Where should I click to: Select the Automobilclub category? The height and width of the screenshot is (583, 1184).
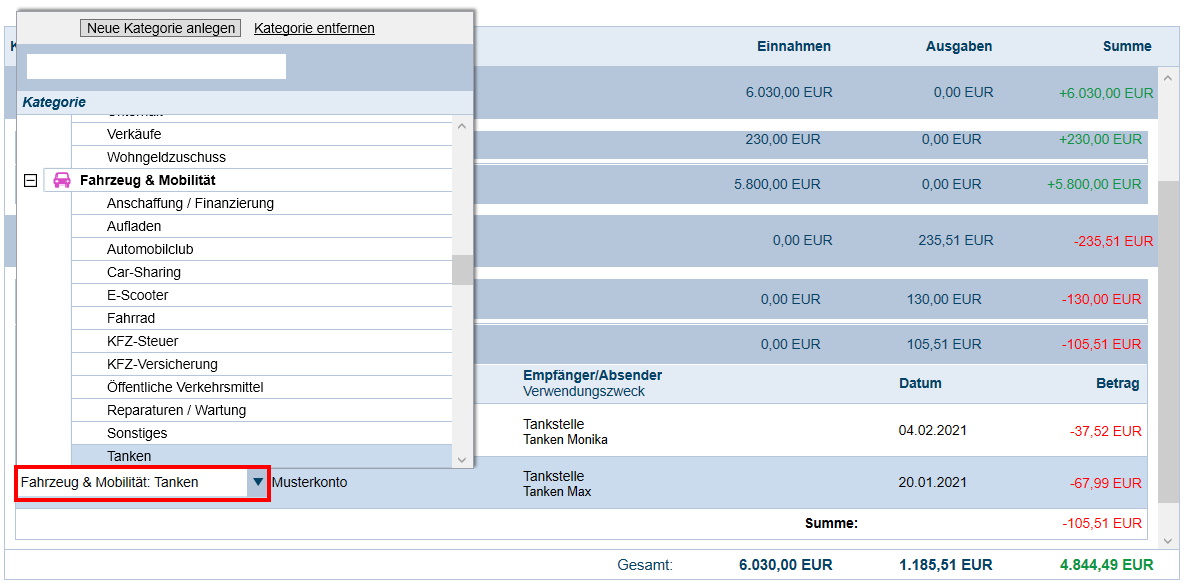262,249
